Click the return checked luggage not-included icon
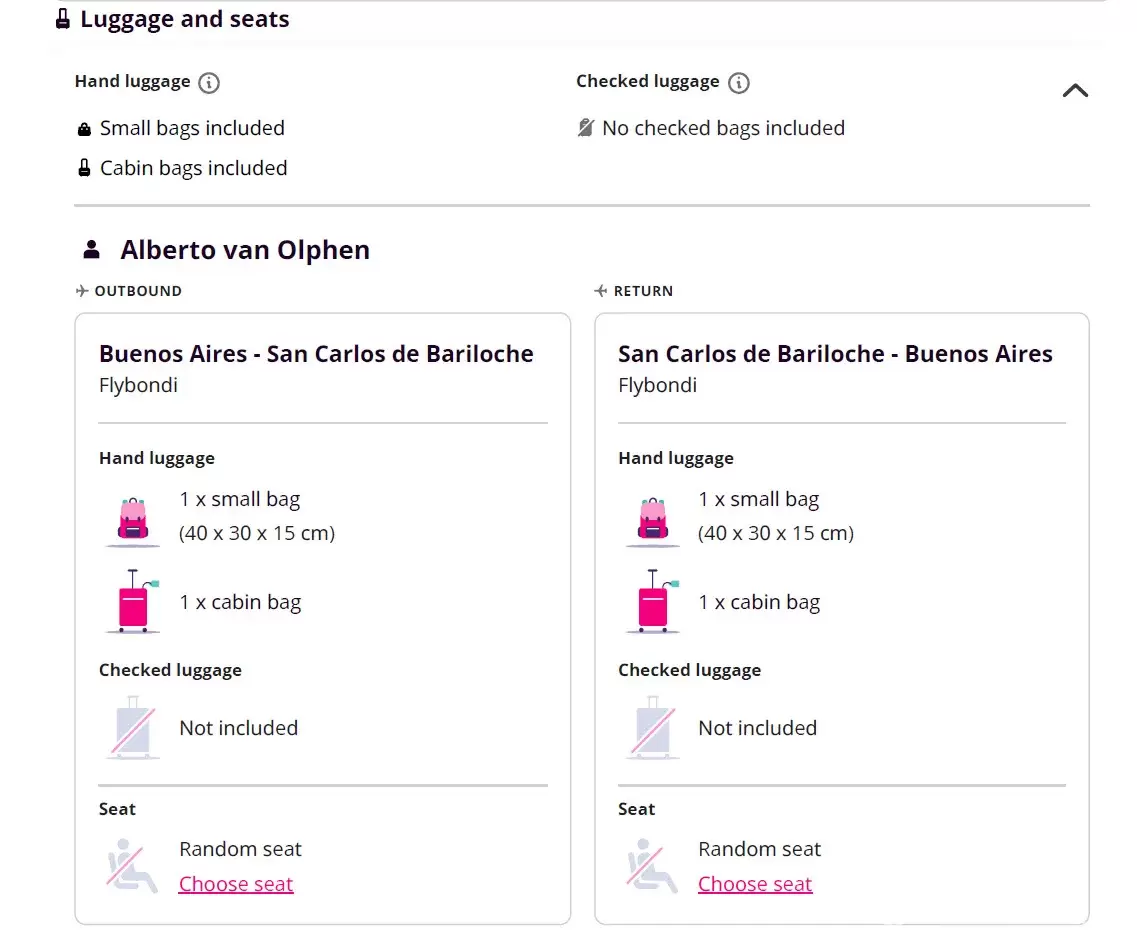The width and height of the screenshot is (1137, 947). click(x=653, y=728)
